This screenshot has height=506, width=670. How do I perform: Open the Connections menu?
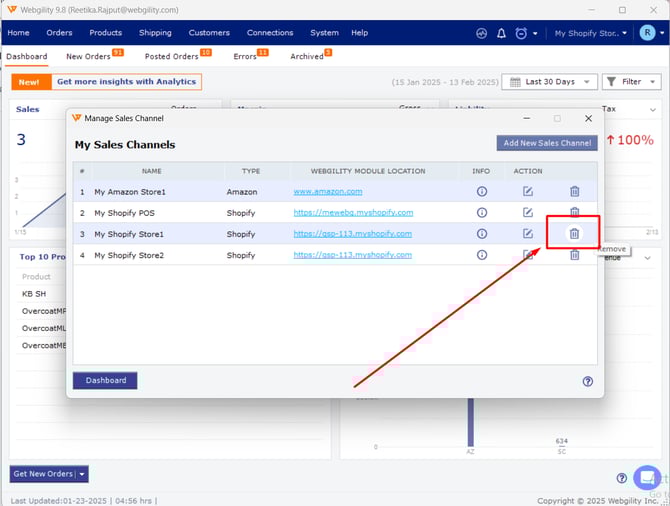(x=270, y=33)
